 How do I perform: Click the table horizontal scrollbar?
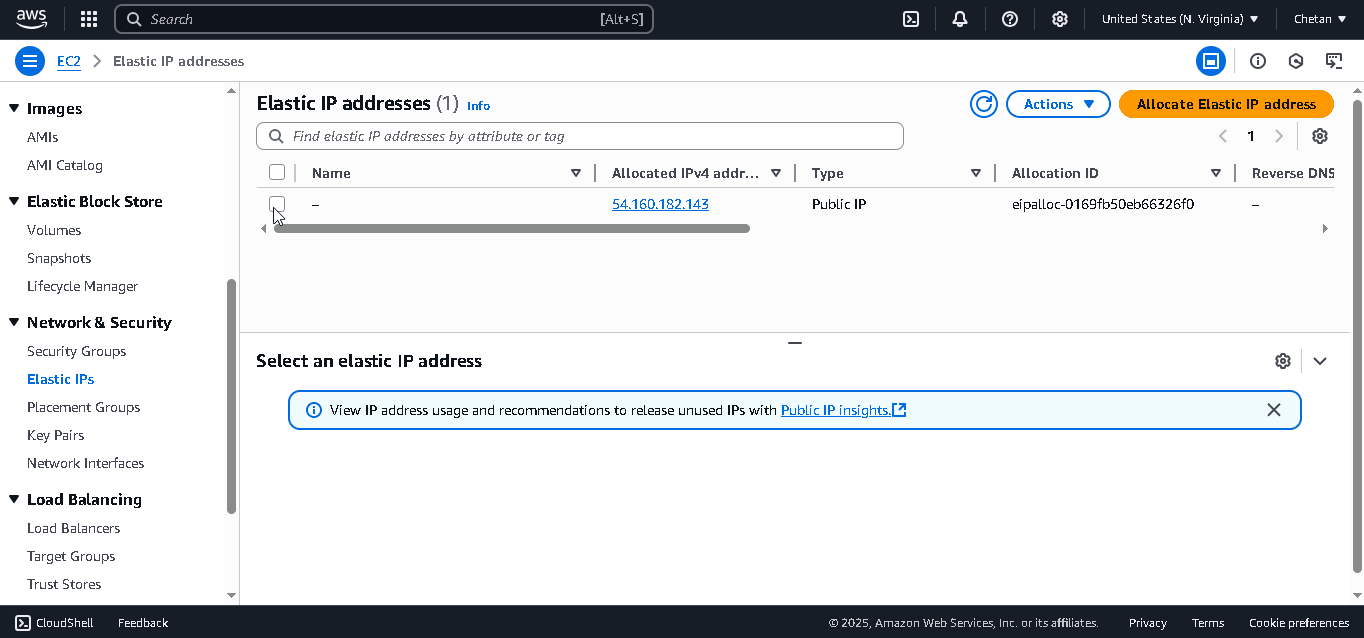(x=511, y=229)
